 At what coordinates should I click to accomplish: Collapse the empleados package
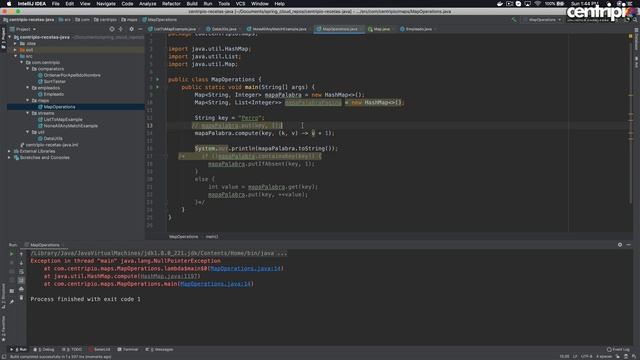pyautogui.click(x=28, y=87)
